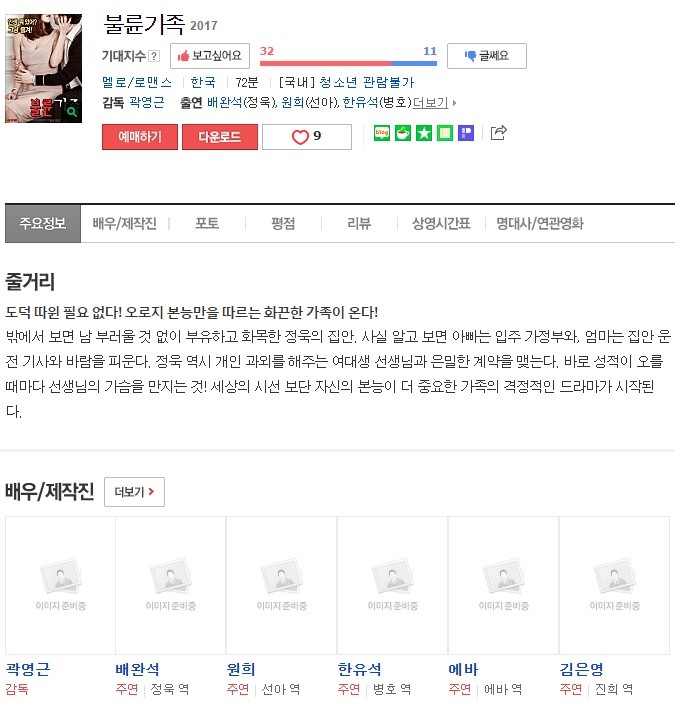Open director 곽영근 profile thumbnail
Image resolution: width=675 pixels, height=714 pixels.
tap(61, 586)
